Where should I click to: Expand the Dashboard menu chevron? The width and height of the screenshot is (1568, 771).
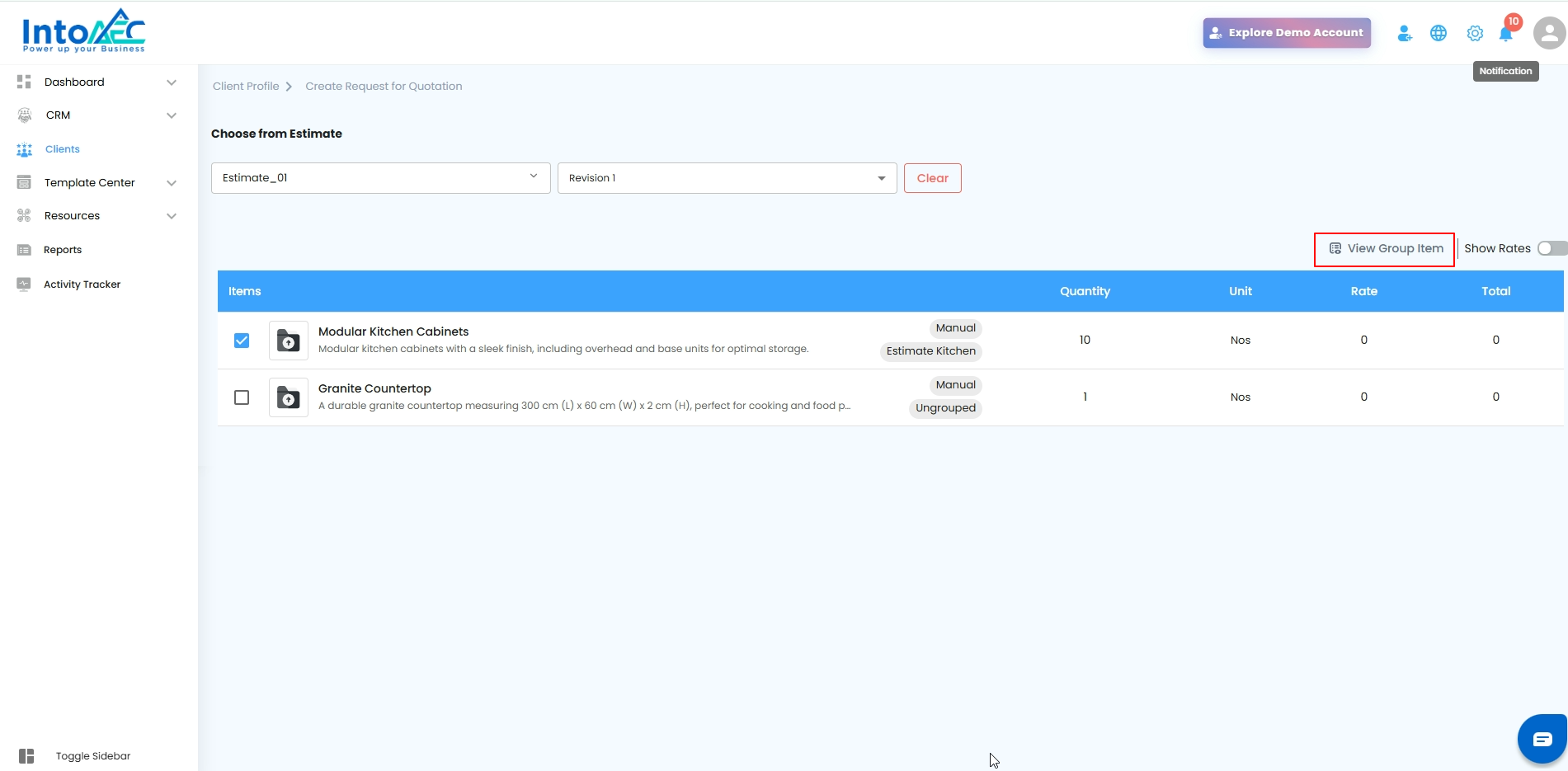coord(172,82)
